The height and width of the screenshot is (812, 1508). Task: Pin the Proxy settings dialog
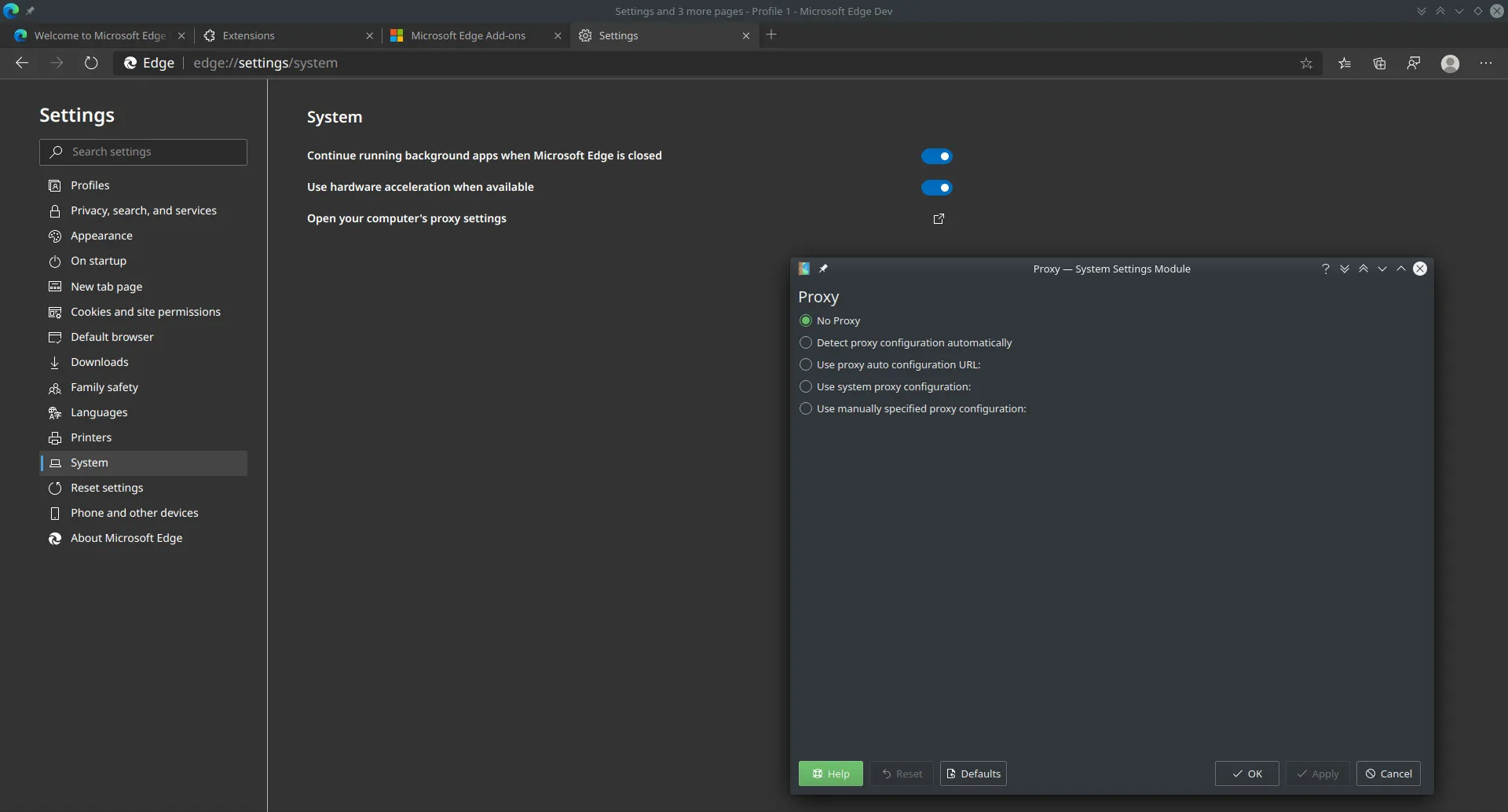[824, 269]
